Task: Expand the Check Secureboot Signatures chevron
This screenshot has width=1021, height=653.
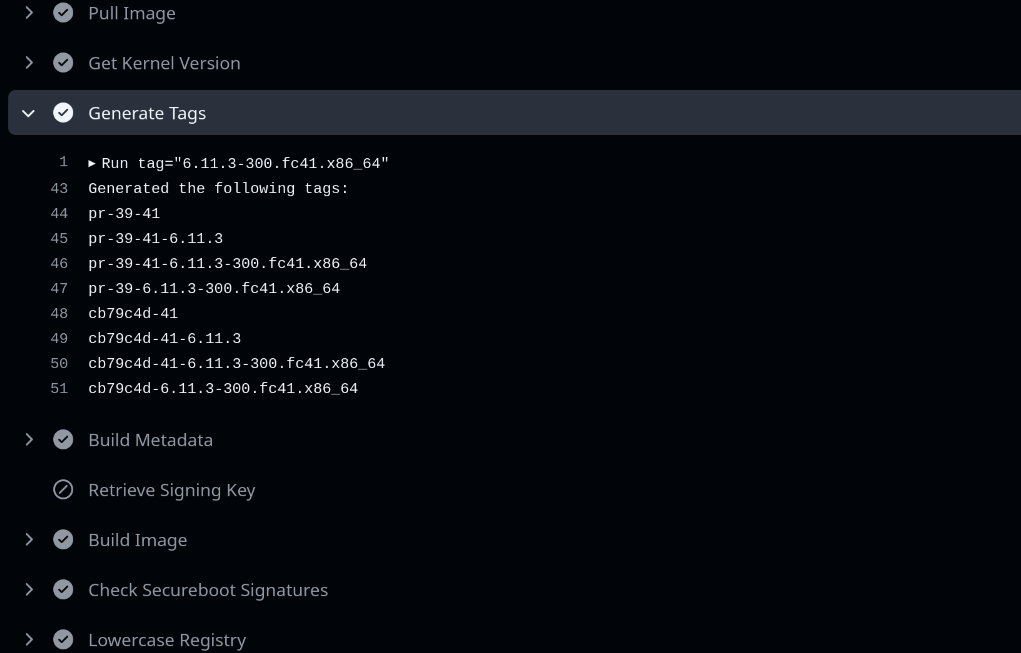Action: 29,590
